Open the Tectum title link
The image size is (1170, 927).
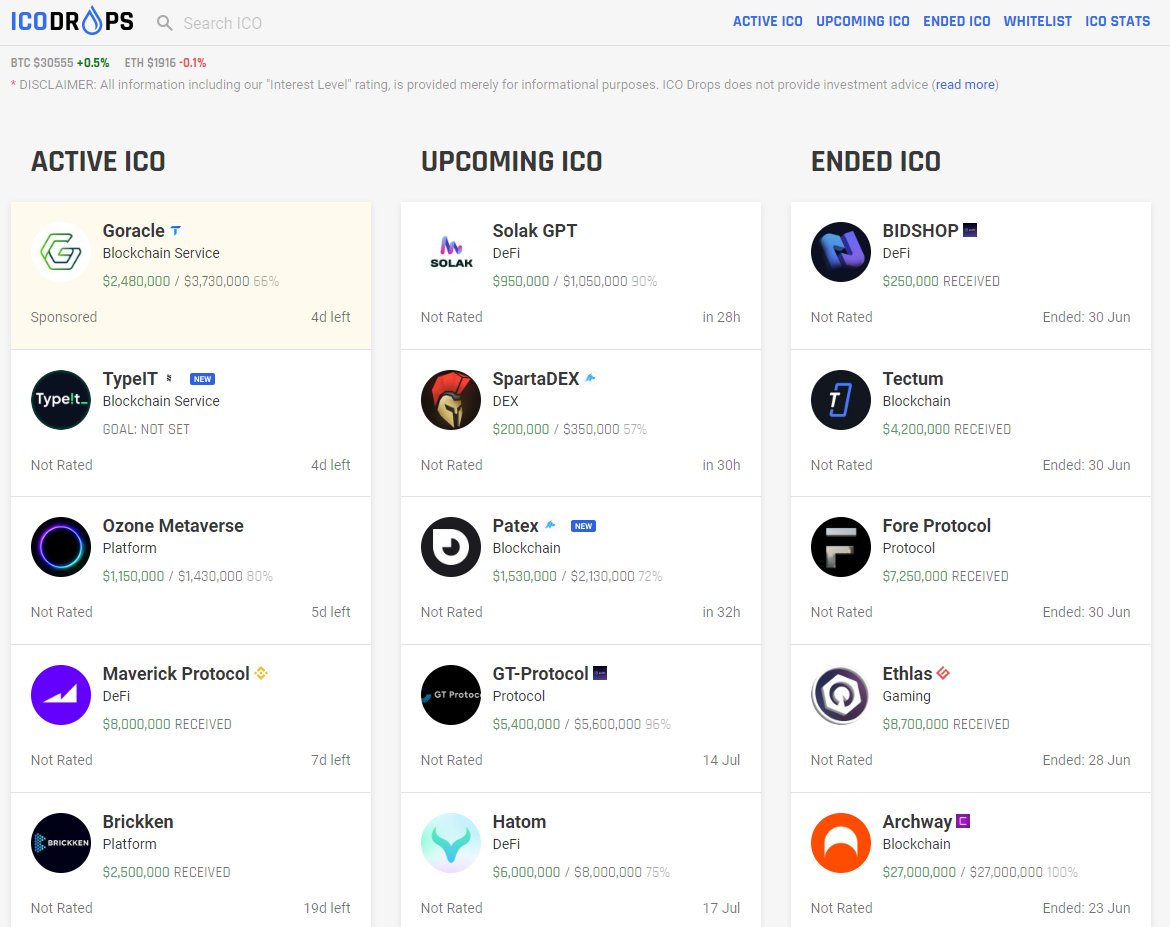click(x=913, y=378)
